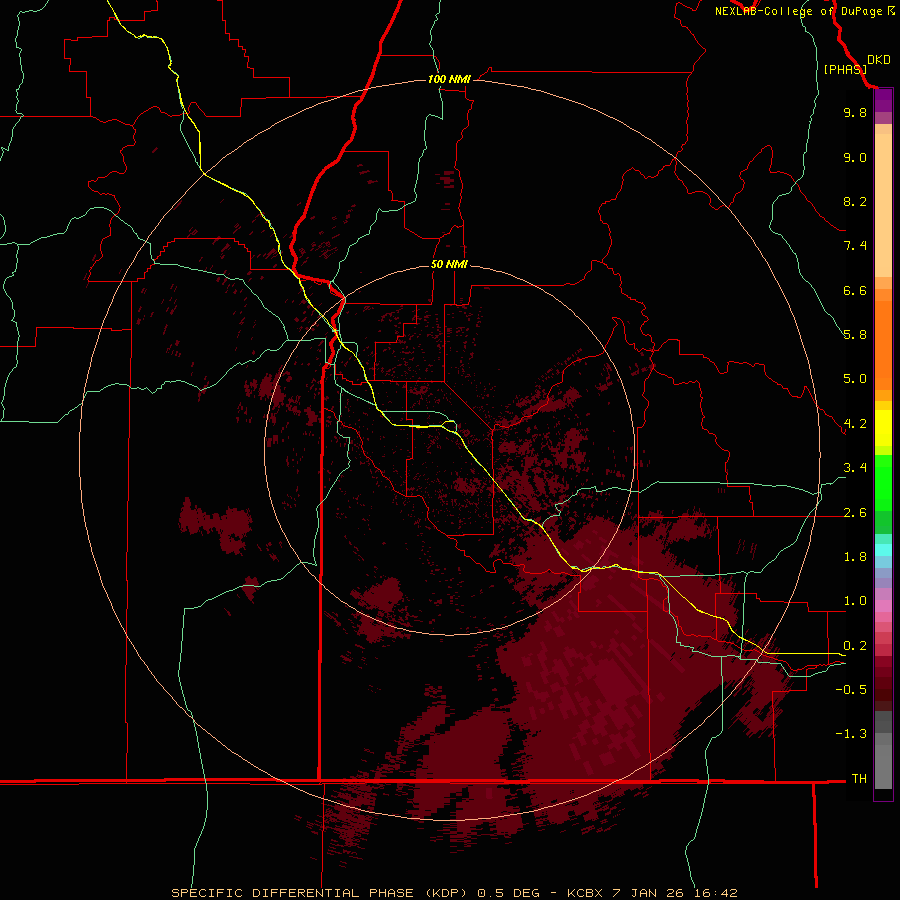This screenshot has height=900, width=900.
Task: Click the 5.8 scale label
Action: 855,335
